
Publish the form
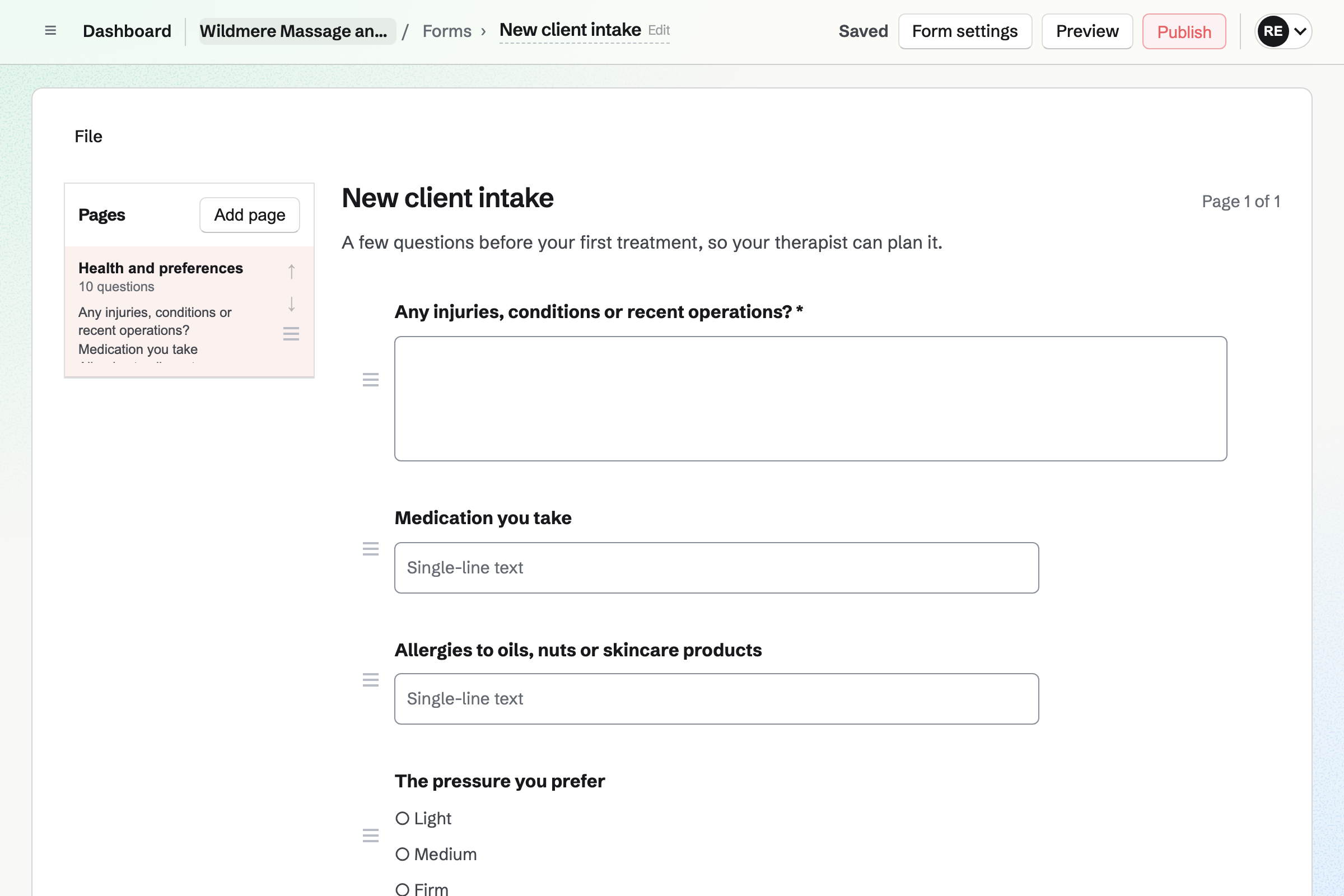coord(1184,31)
